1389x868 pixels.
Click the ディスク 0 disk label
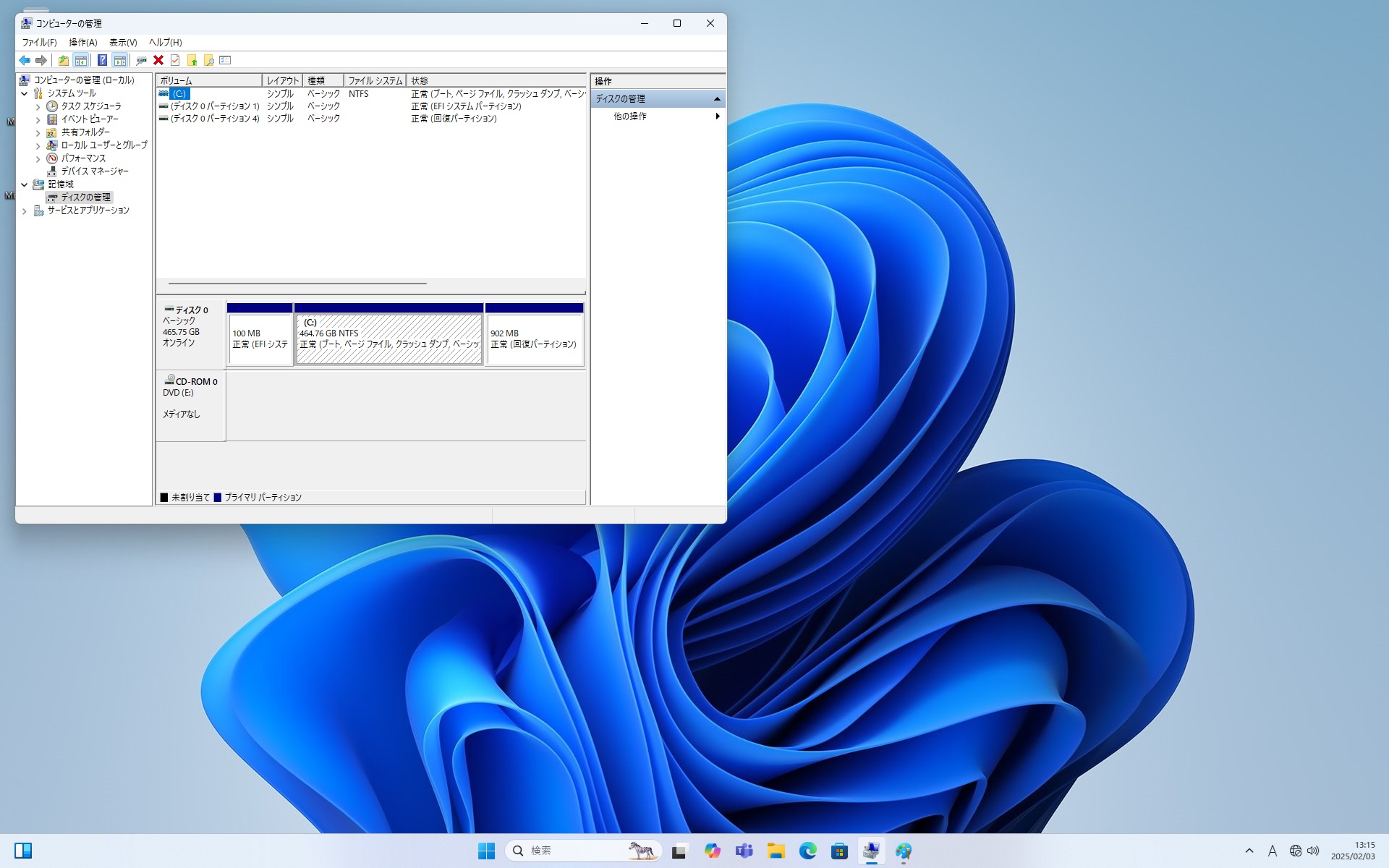[191, 334]
